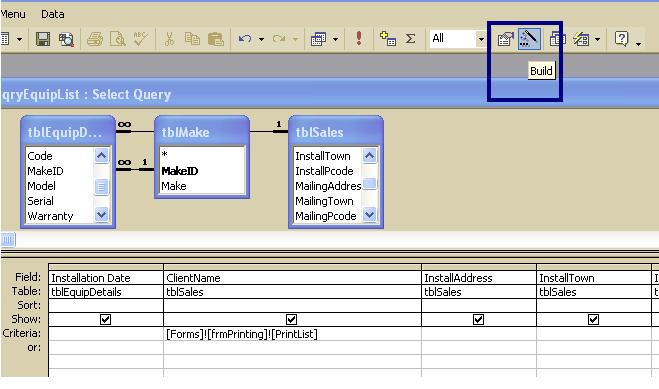This screenshot has height=389, width=659.
Task: Uncheck Show for InstallTown column
Action: (593, 320)
